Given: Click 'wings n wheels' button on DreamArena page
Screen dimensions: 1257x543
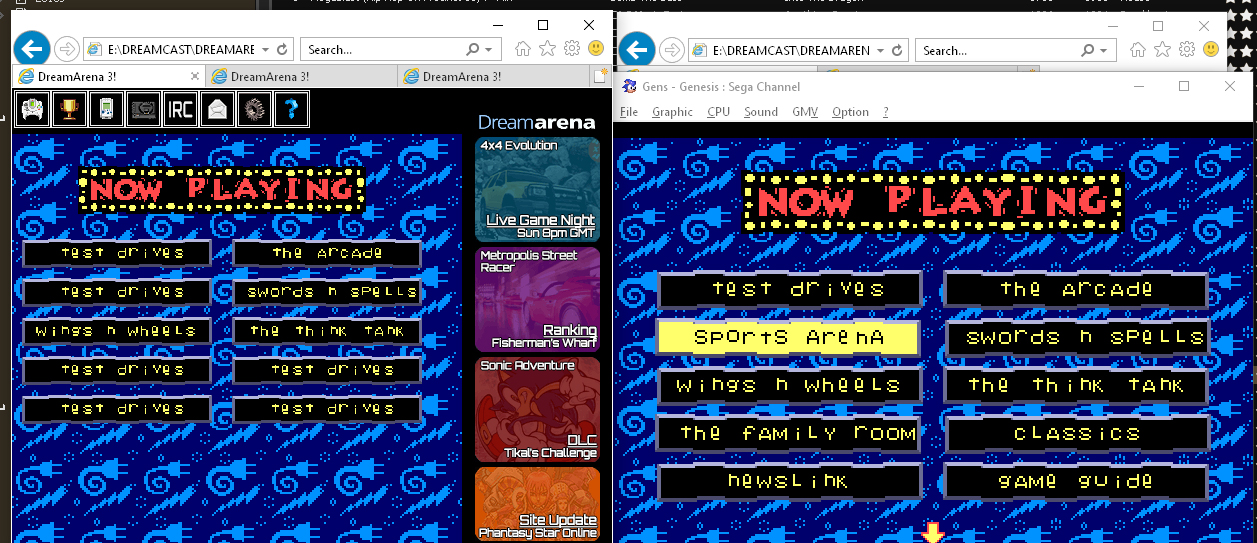Looking at the screenshot, I should [117, 331].
